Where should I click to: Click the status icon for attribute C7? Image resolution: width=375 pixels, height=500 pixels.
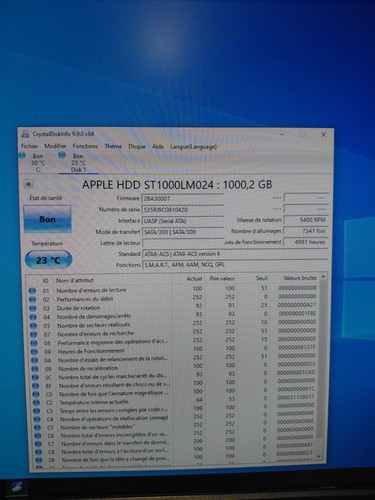[38, 444]
